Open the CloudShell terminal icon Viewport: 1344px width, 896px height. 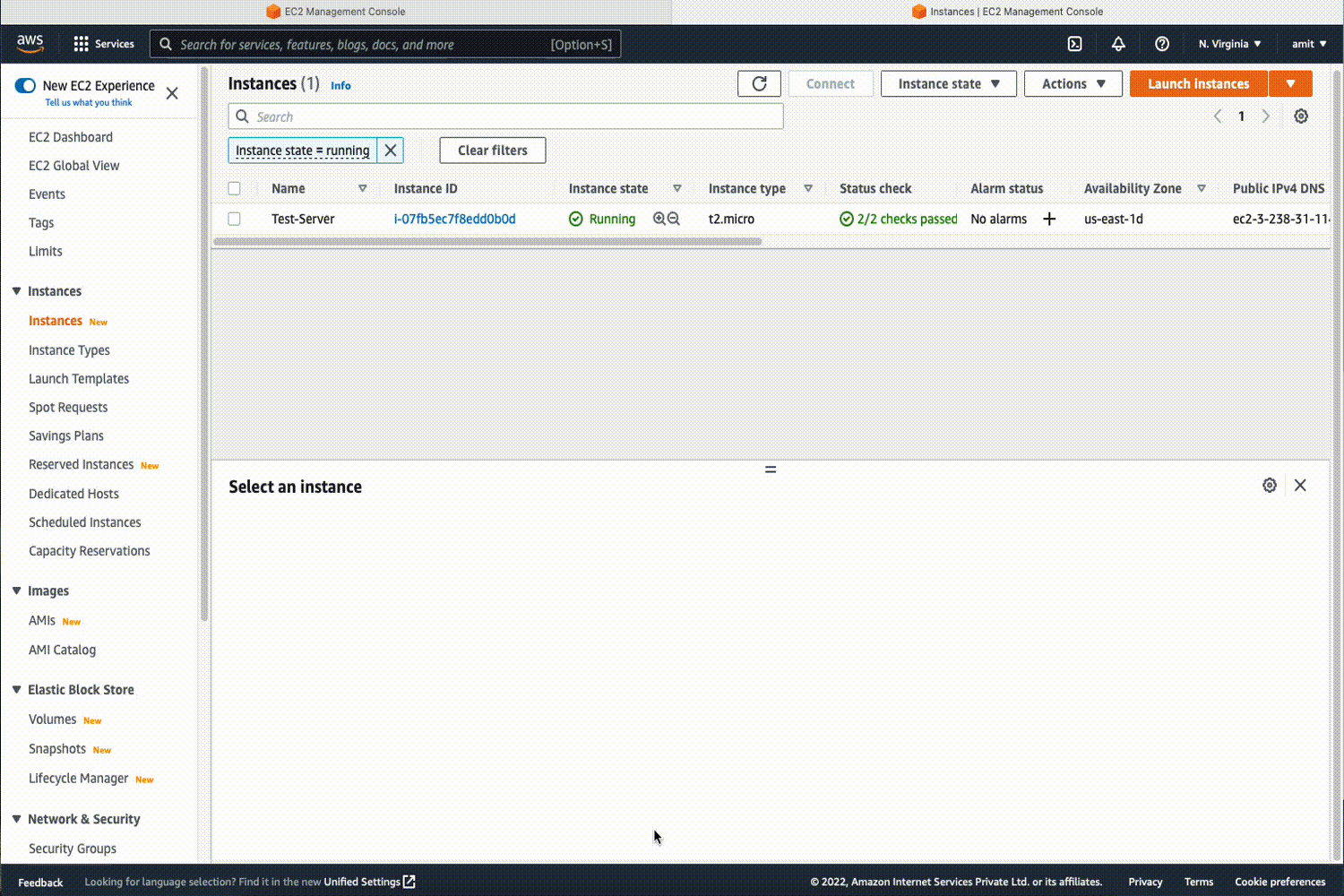click(x=1074, y=43)
